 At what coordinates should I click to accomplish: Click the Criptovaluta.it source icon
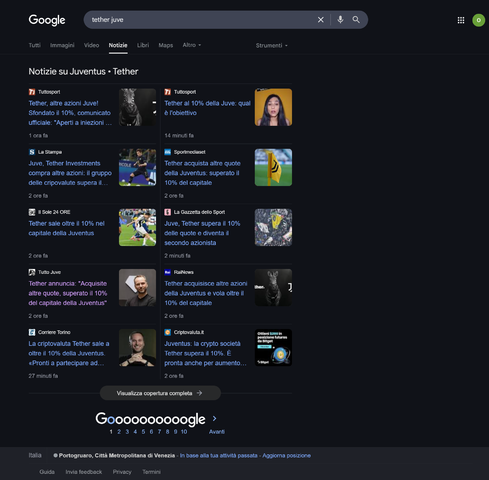[167, 332]
